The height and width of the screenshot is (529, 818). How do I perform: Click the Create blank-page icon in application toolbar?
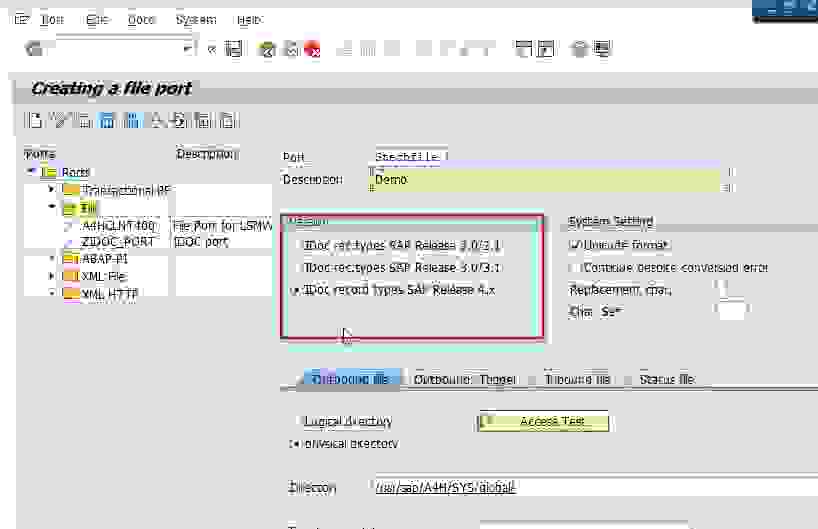tap(34, 121)
